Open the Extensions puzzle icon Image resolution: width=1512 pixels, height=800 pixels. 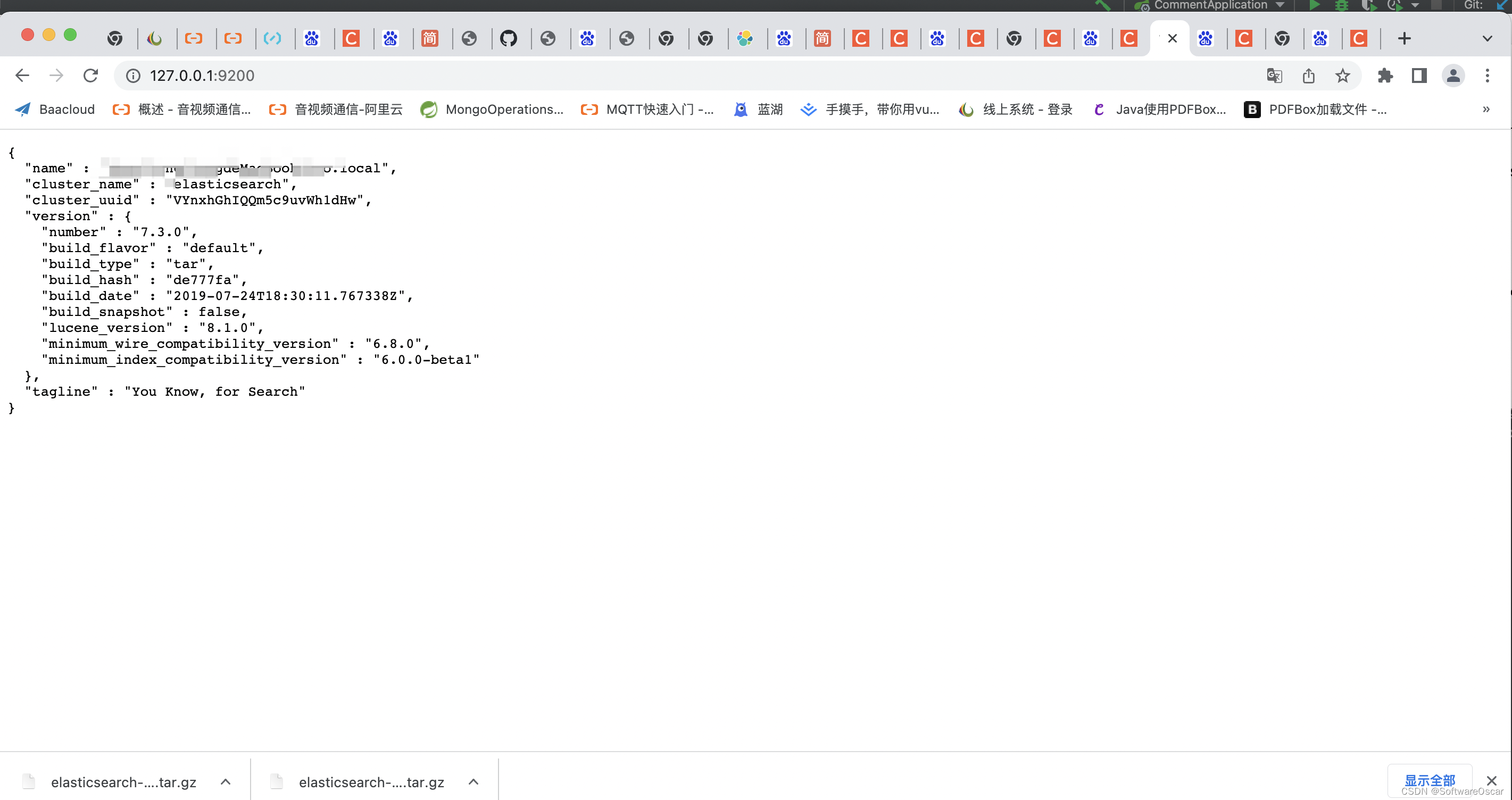pyautogui.click(x=1385, y=76)
